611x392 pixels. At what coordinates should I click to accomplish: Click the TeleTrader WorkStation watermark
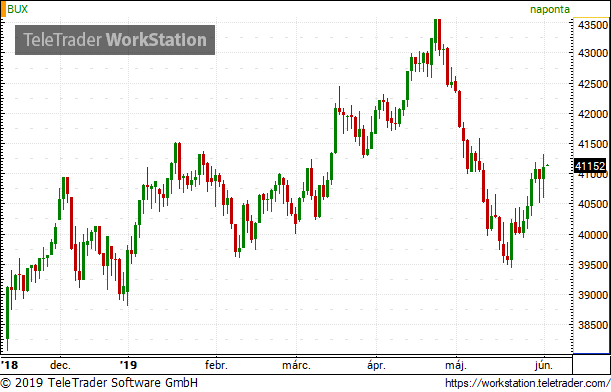(x=115, y=40)
